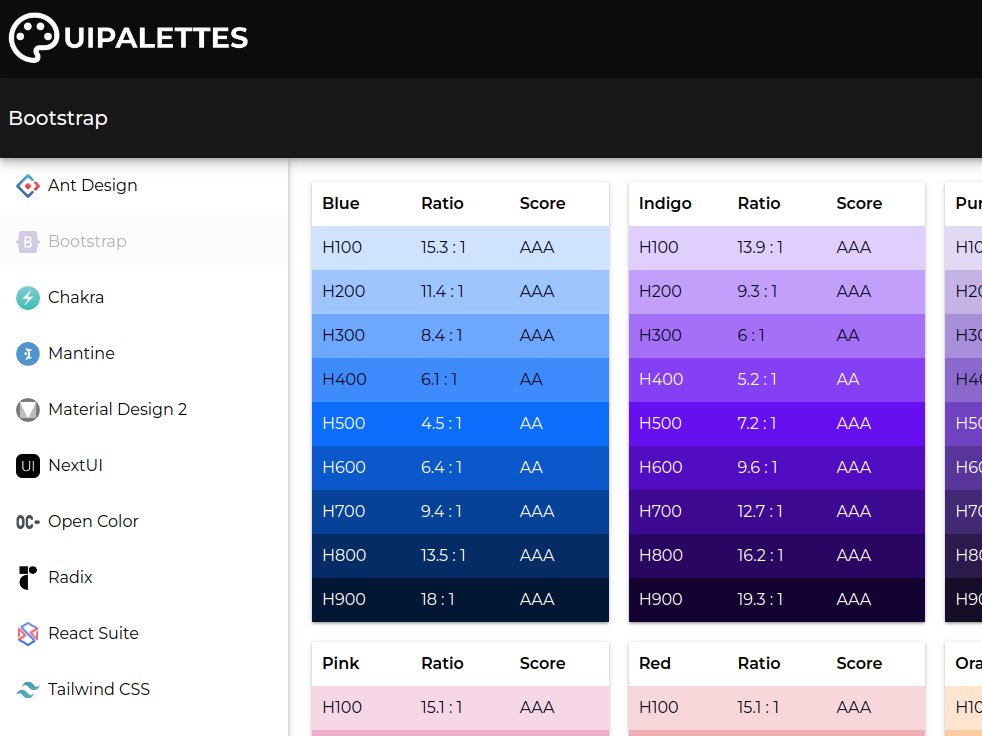The width and height of the screenshot is (982, 736).
Task: Click the 4.5 : 1 ratio value
Action: [x=441, y=423]
